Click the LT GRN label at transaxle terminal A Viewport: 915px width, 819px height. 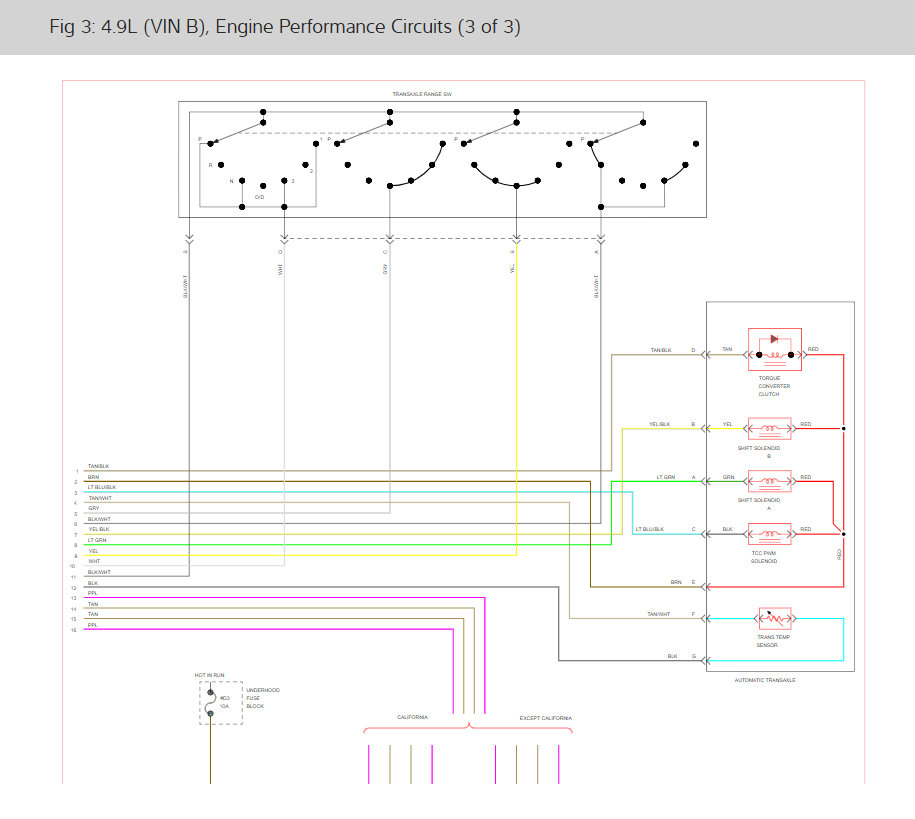666,478
